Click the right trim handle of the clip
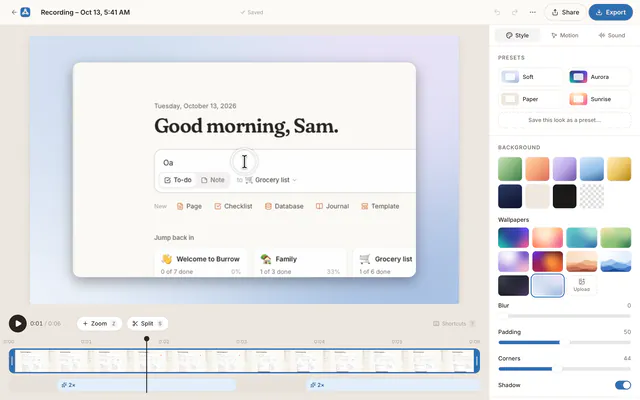Viewport: 640px width, 400px height. coord(477,361)
